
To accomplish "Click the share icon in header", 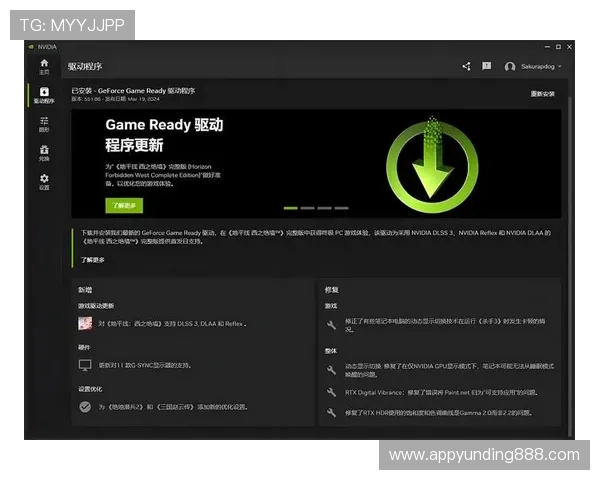I will [x=466, y=67].
